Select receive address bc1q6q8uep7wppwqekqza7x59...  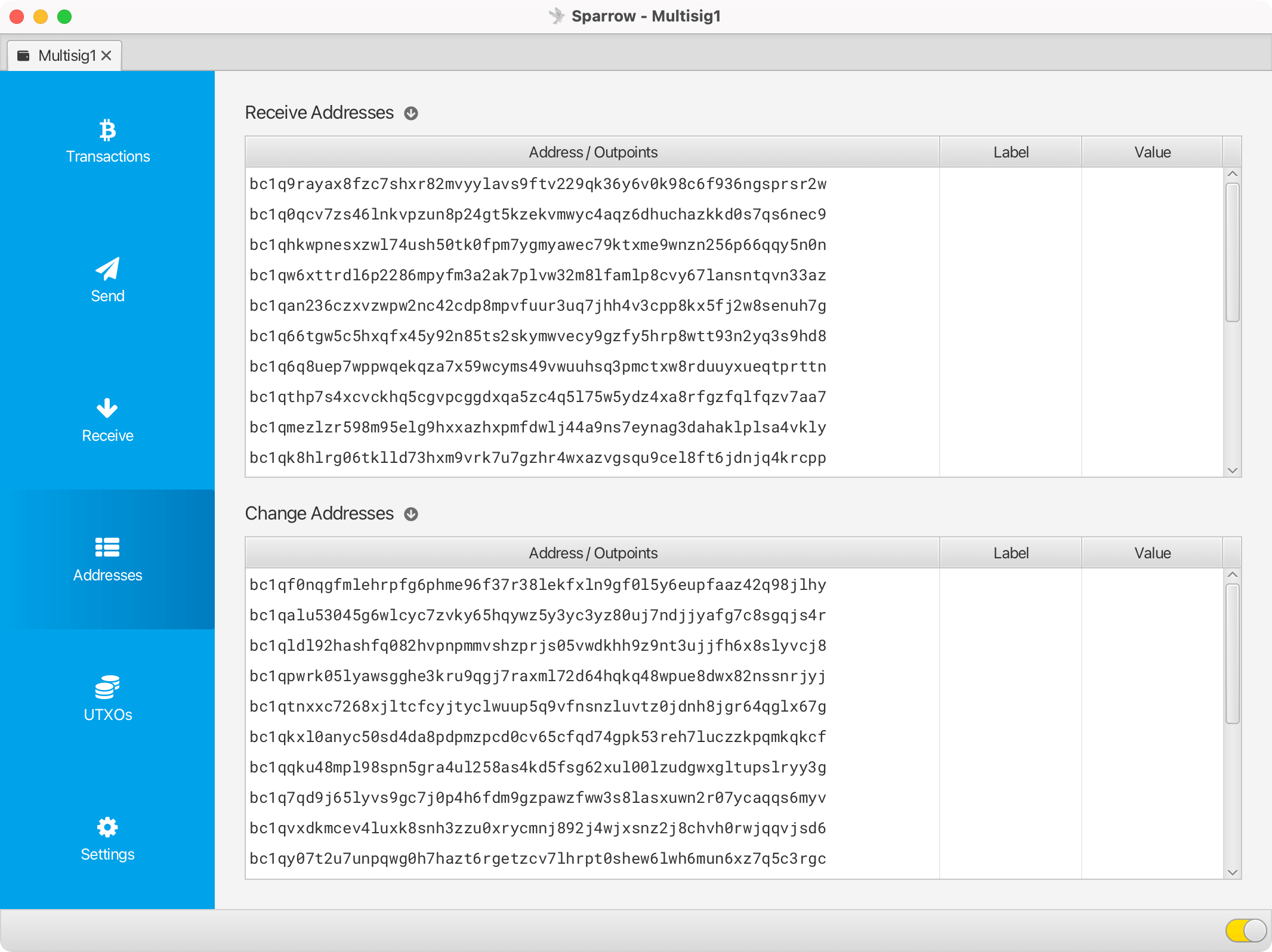(x=538, y=366)
